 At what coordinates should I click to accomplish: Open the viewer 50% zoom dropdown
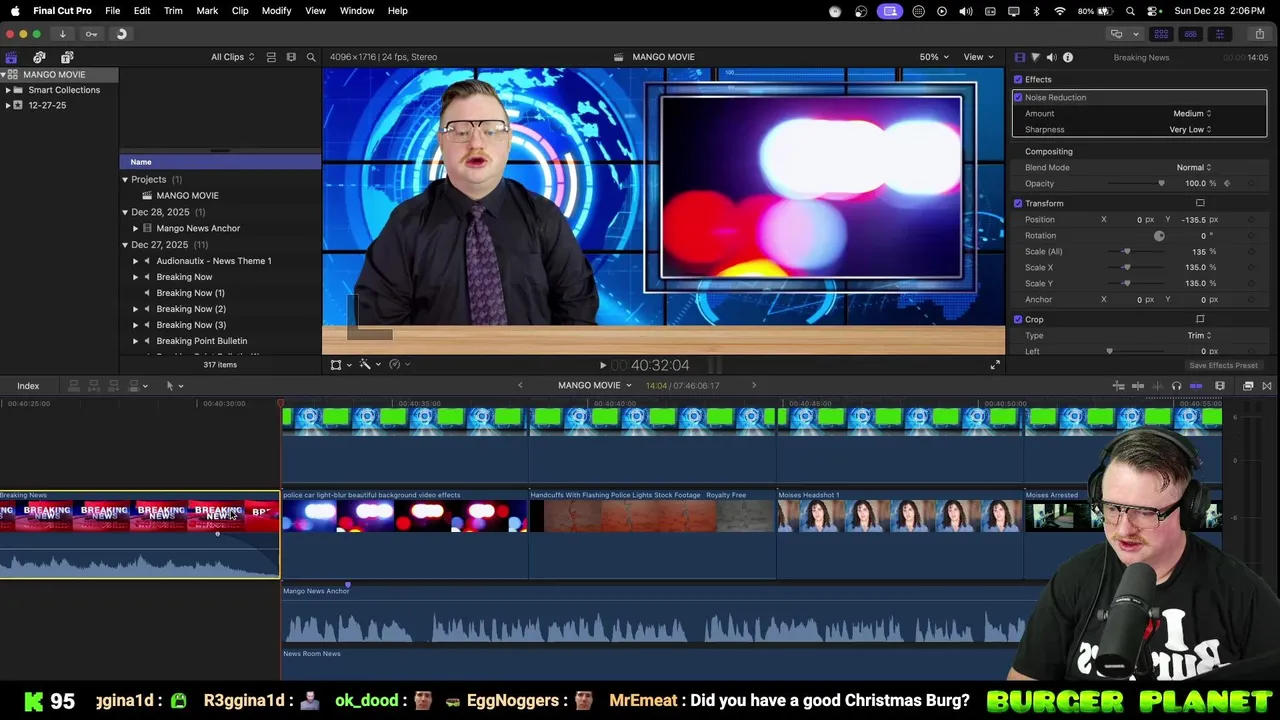pyautogui.click(x=934, y=57)
